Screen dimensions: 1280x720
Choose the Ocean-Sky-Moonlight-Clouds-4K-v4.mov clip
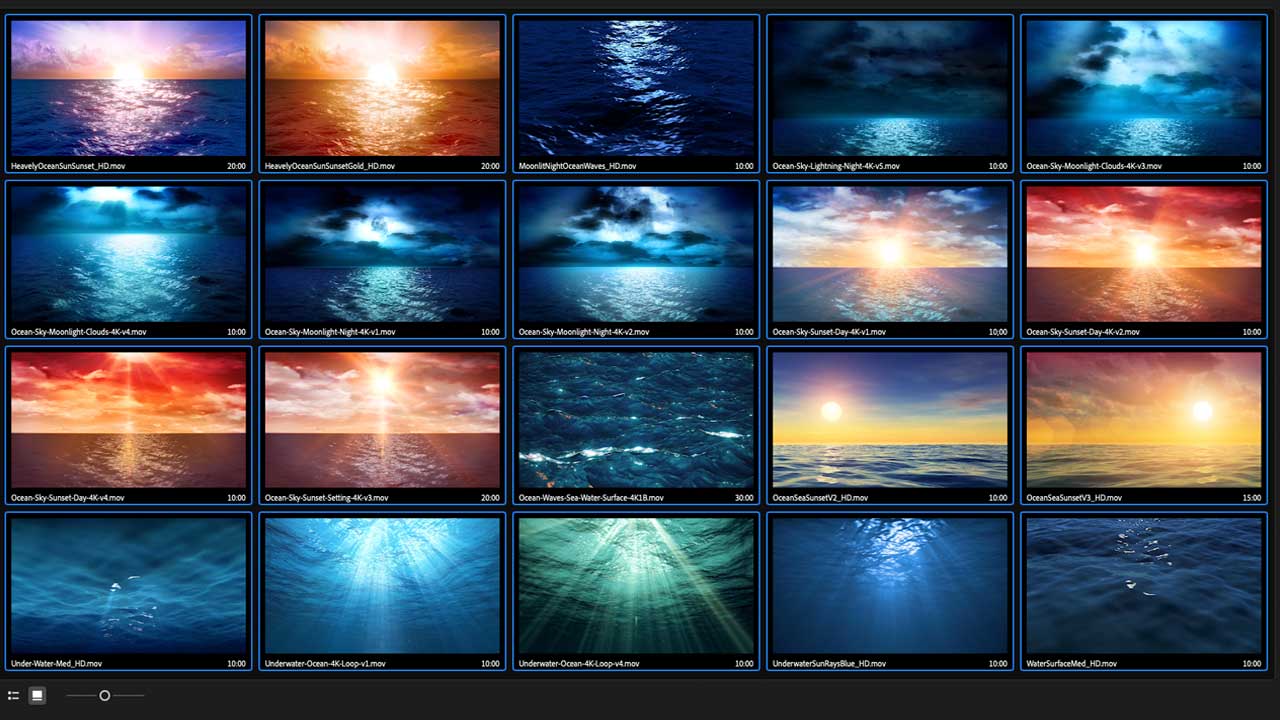point(128,254)
